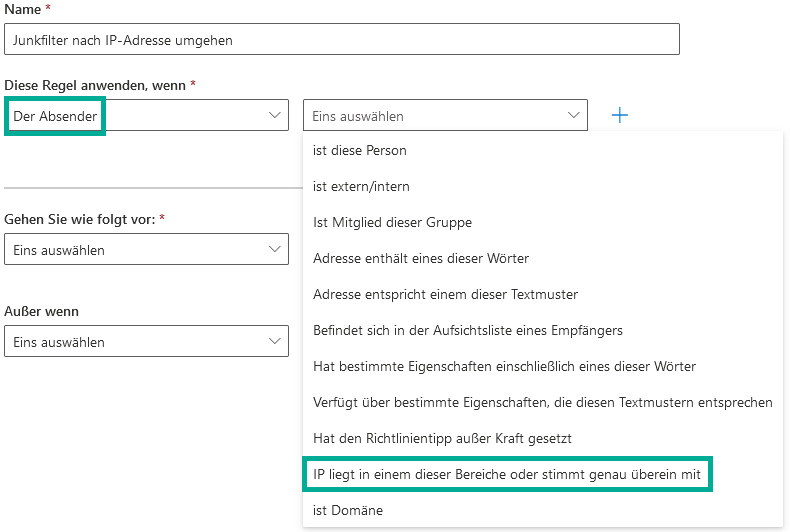The image size is (790, 532).
Task: Choose 'Adresse entspricht einem dieser Textmuster'
Action: click(445, 294)
